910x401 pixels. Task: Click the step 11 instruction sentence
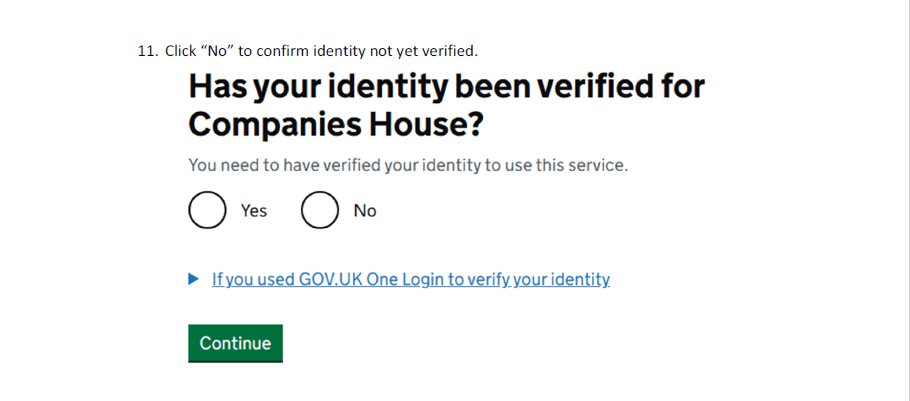point(322,51)
